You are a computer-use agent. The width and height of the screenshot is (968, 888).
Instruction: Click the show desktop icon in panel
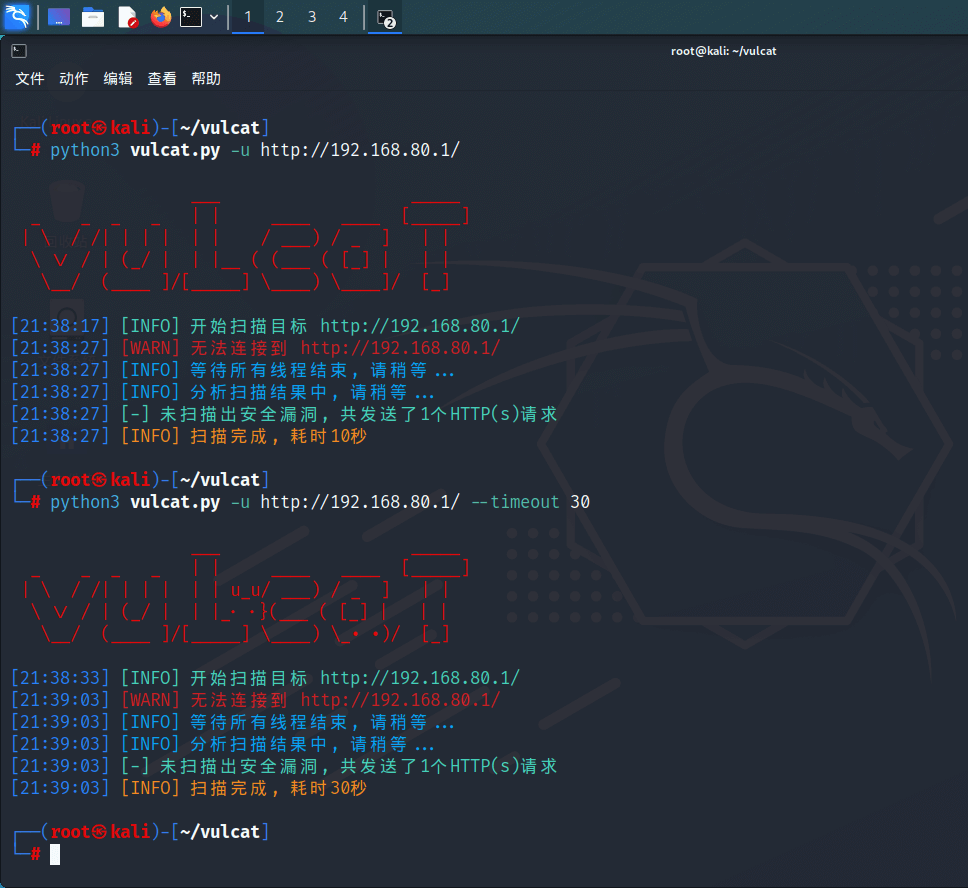59,17
